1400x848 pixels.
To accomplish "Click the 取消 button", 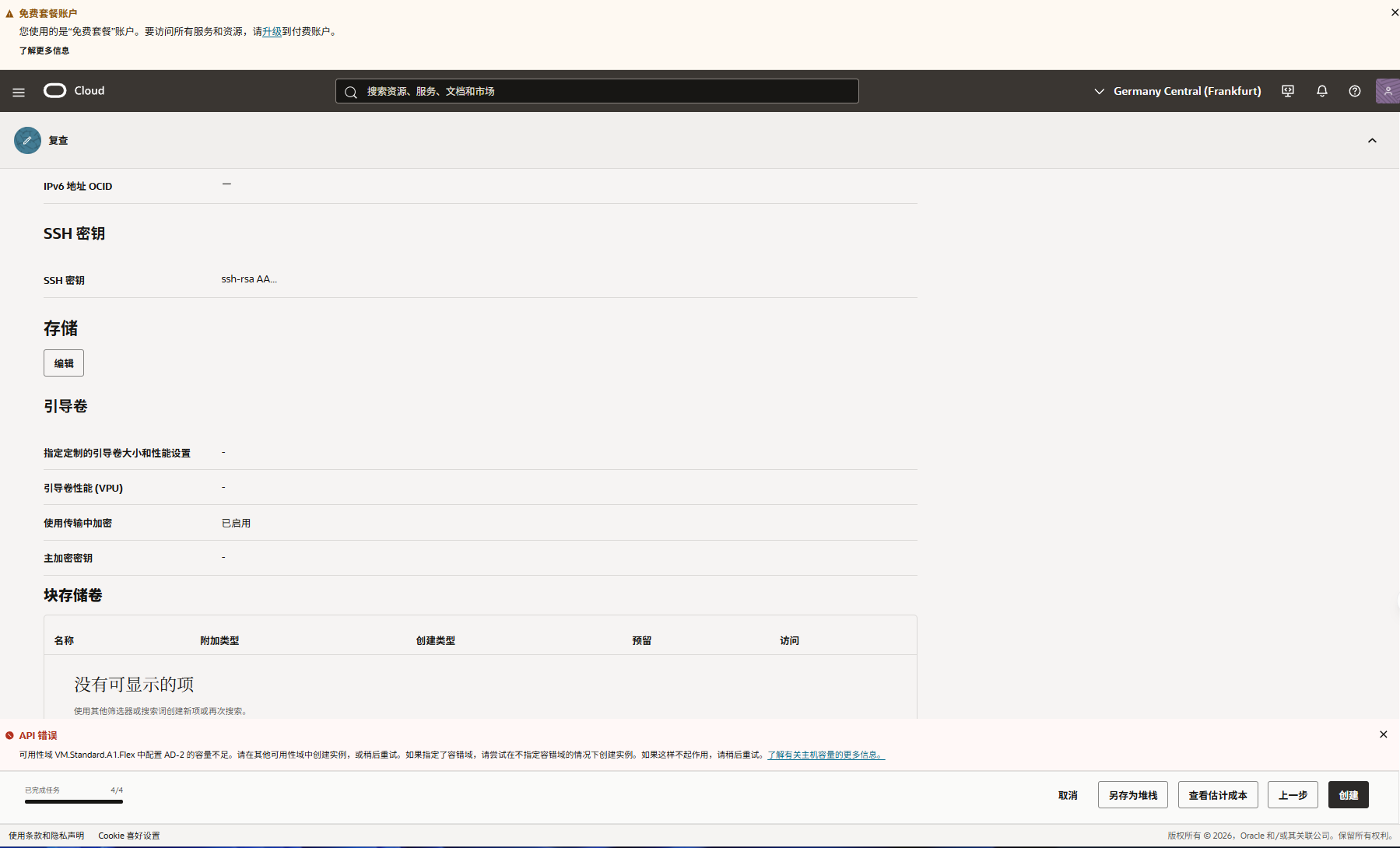I will [x=1068, y=795].
